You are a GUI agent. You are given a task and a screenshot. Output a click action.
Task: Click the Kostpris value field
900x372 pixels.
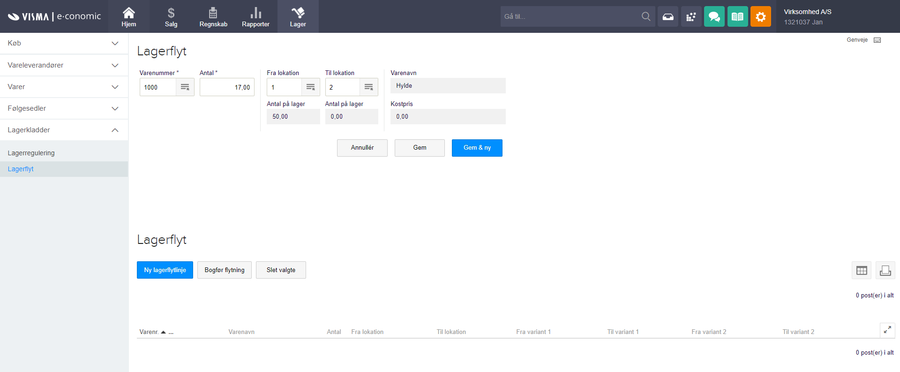[448, 117]
